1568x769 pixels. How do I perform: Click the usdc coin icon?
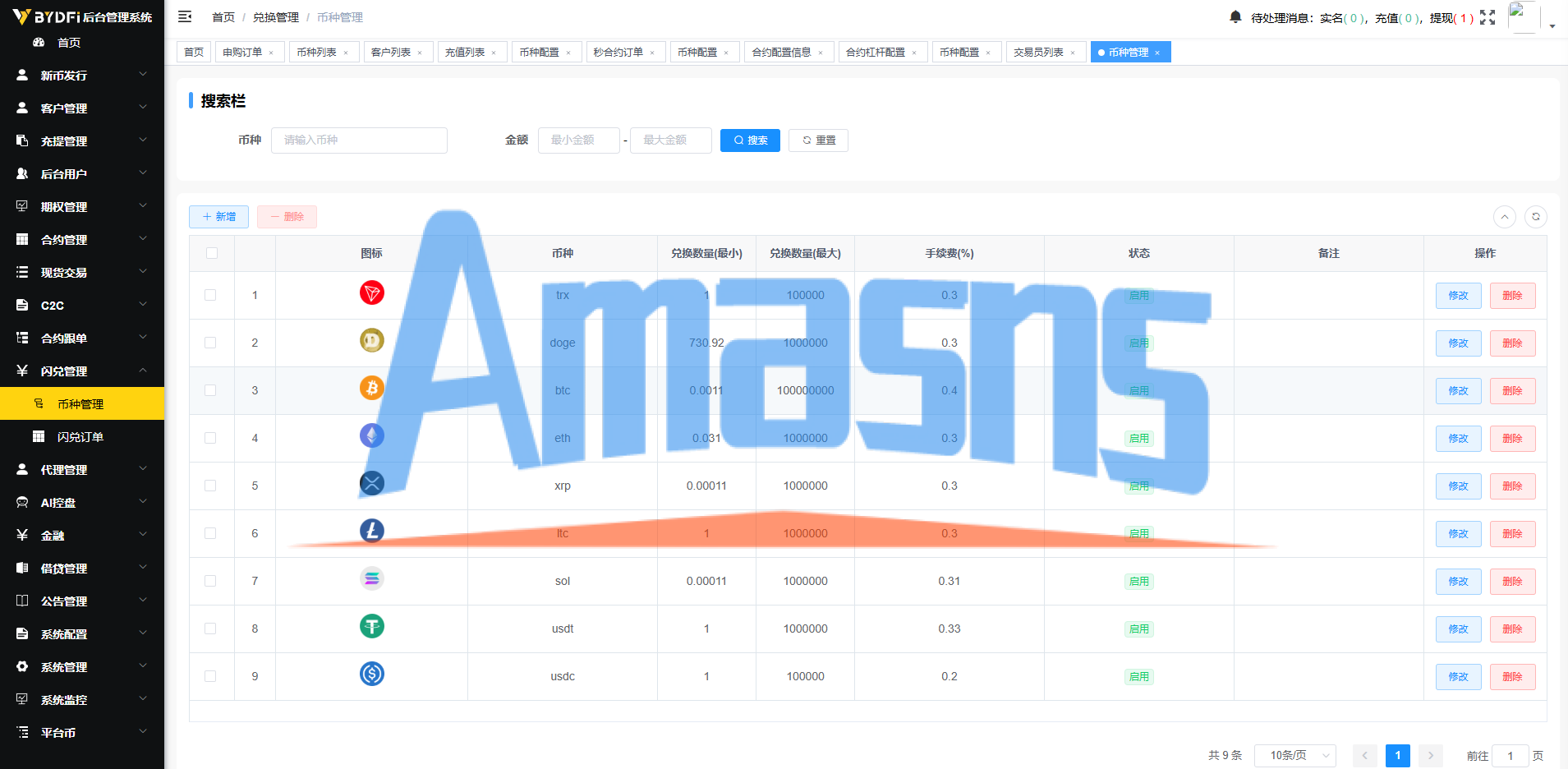click(372, 674)
